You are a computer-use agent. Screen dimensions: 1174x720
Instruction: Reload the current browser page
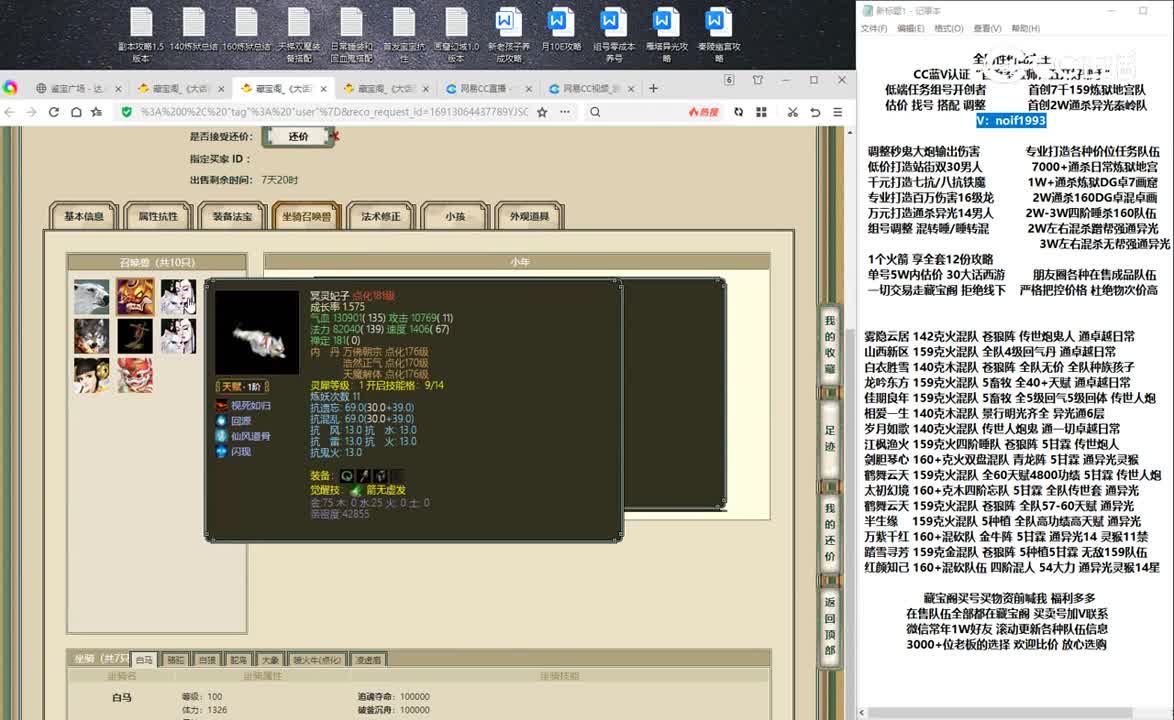pyautogui.click(x=53, y=112)
